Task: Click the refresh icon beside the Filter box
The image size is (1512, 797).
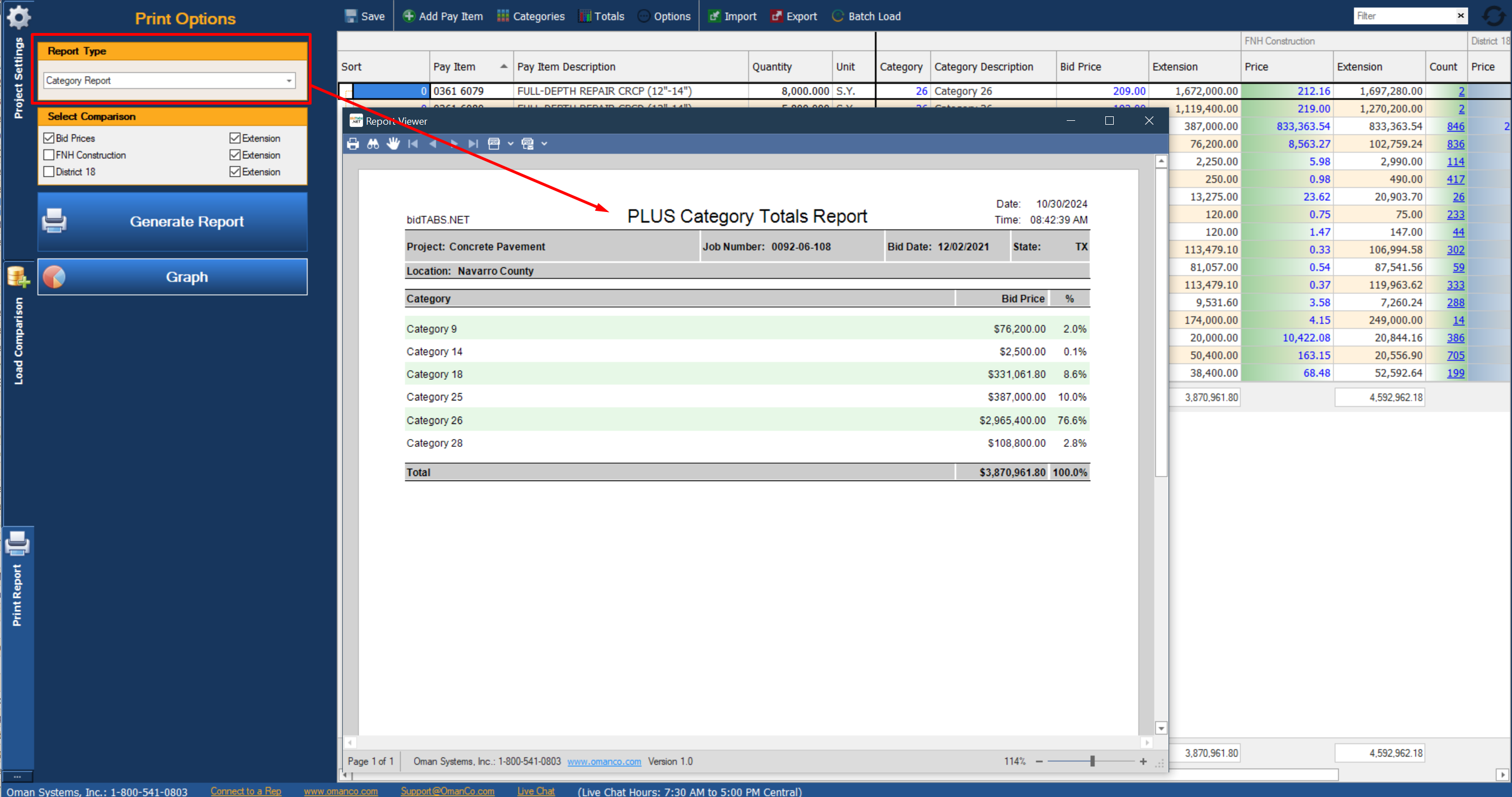Action: point(1492,16)
